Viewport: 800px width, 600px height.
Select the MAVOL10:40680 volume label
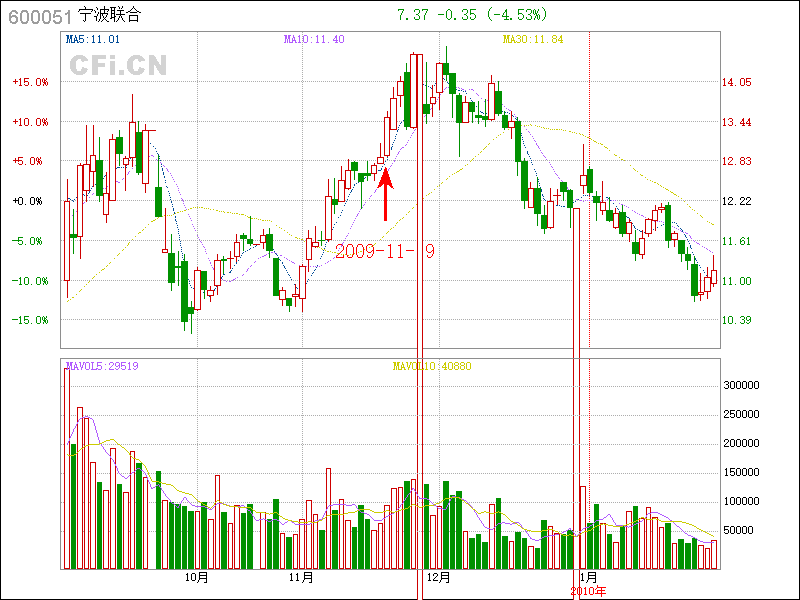432,366
